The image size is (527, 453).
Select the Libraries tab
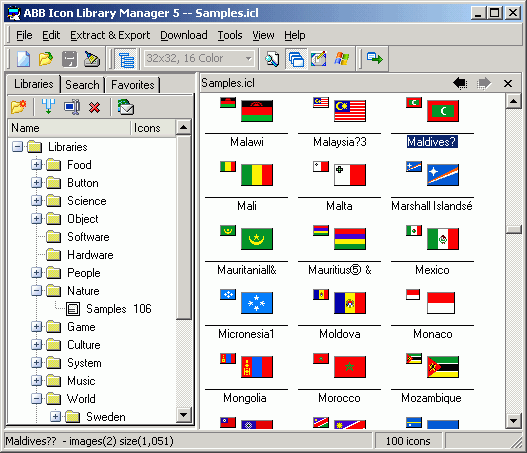tap(34, 84)
